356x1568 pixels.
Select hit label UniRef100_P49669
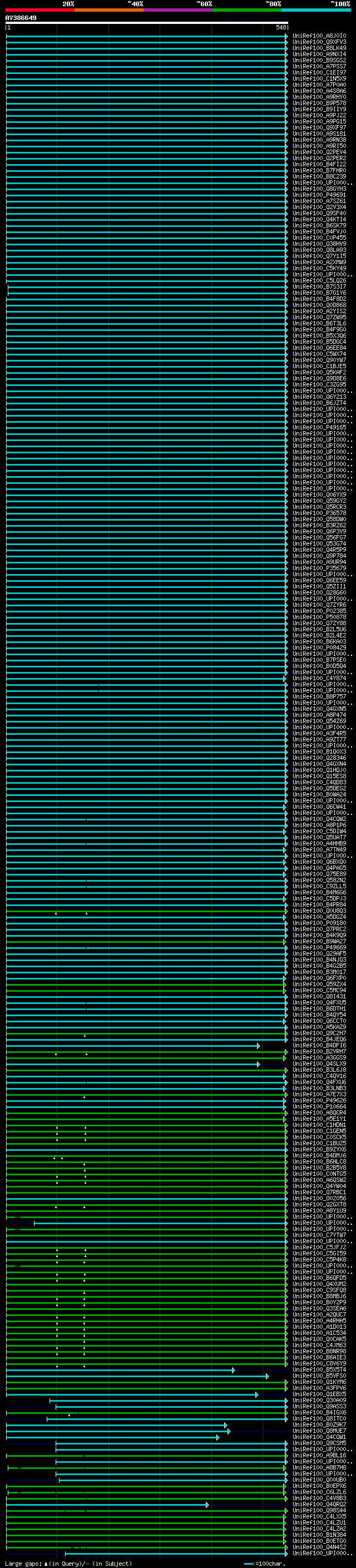pos(319,948)
